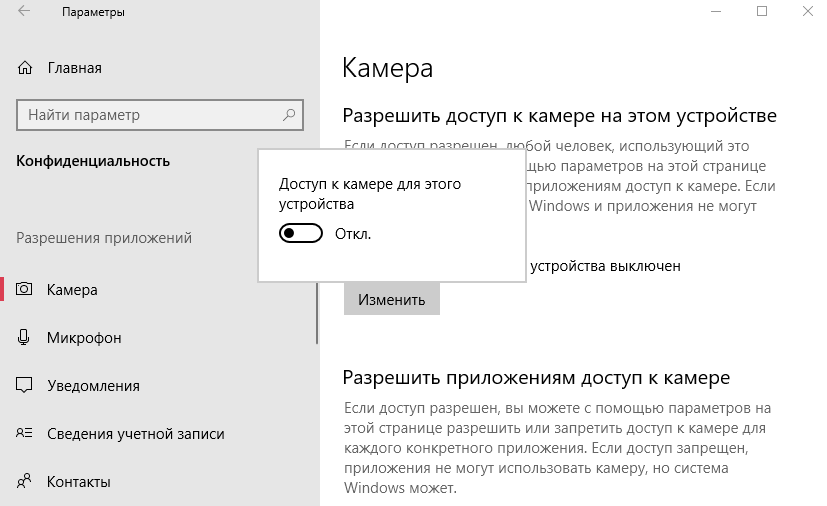Viewport: 827px width, 506px height.
Task: Click the Уведомления notification icon
Action: click(x=25, y=386)
